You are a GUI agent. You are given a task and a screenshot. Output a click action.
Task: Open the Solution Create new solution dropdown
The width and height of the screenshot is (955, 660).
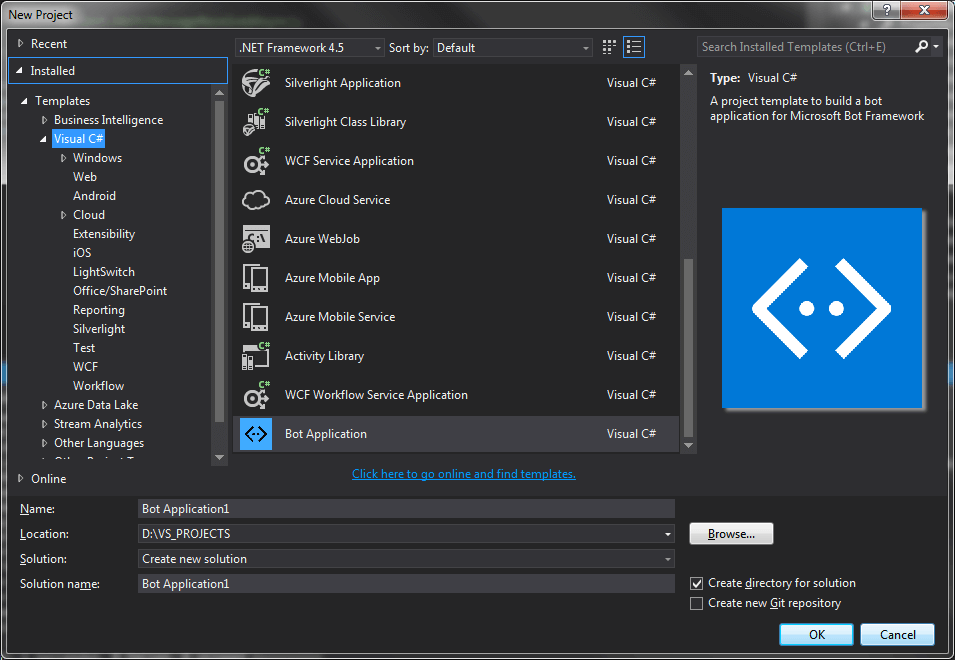(x=668, y=559)
